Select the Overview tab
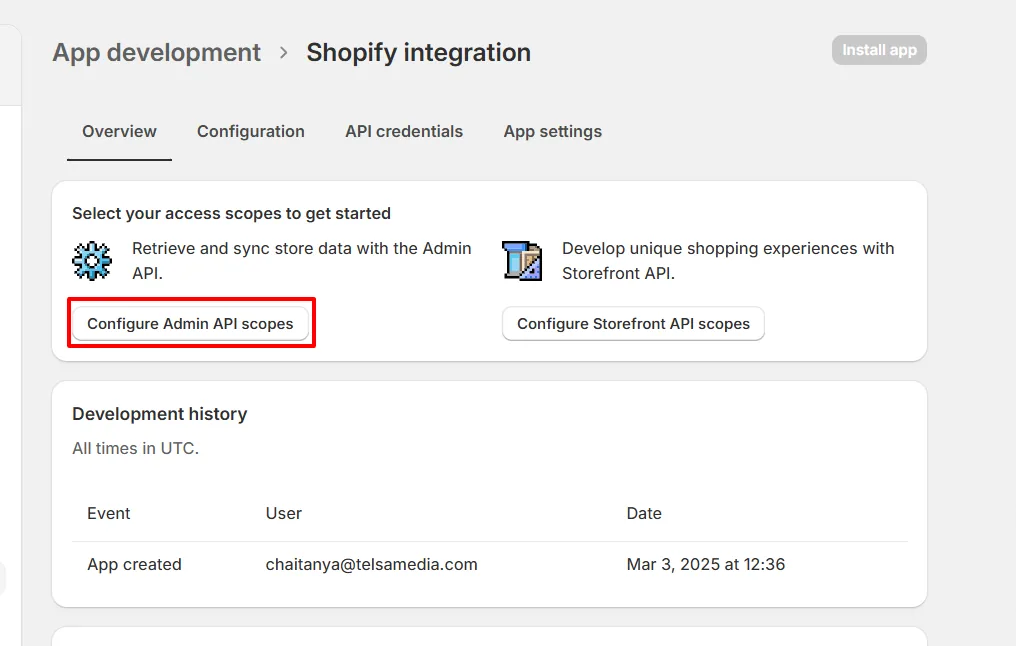1016x646 pixels. coord(119,132)
